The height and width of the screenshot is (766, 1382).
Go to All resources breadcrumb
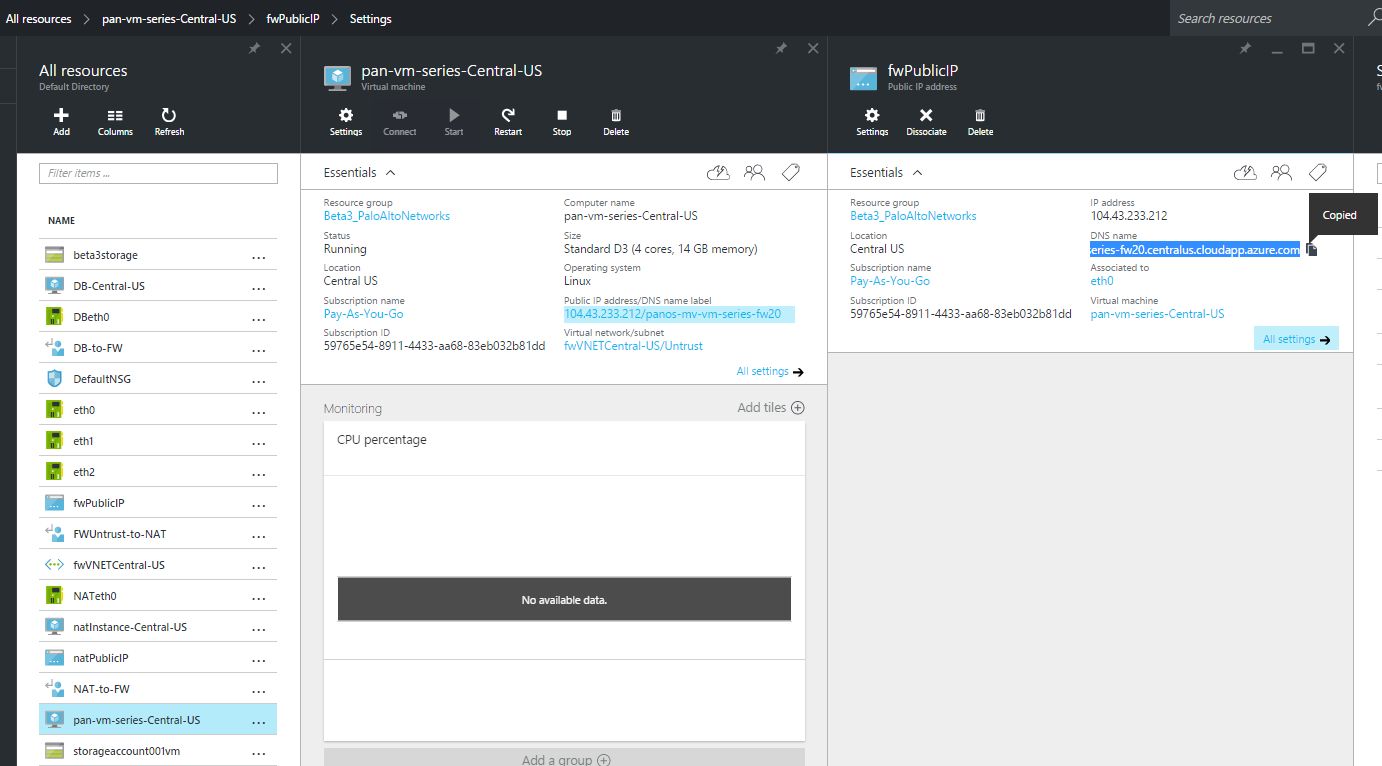coord(38,19)
